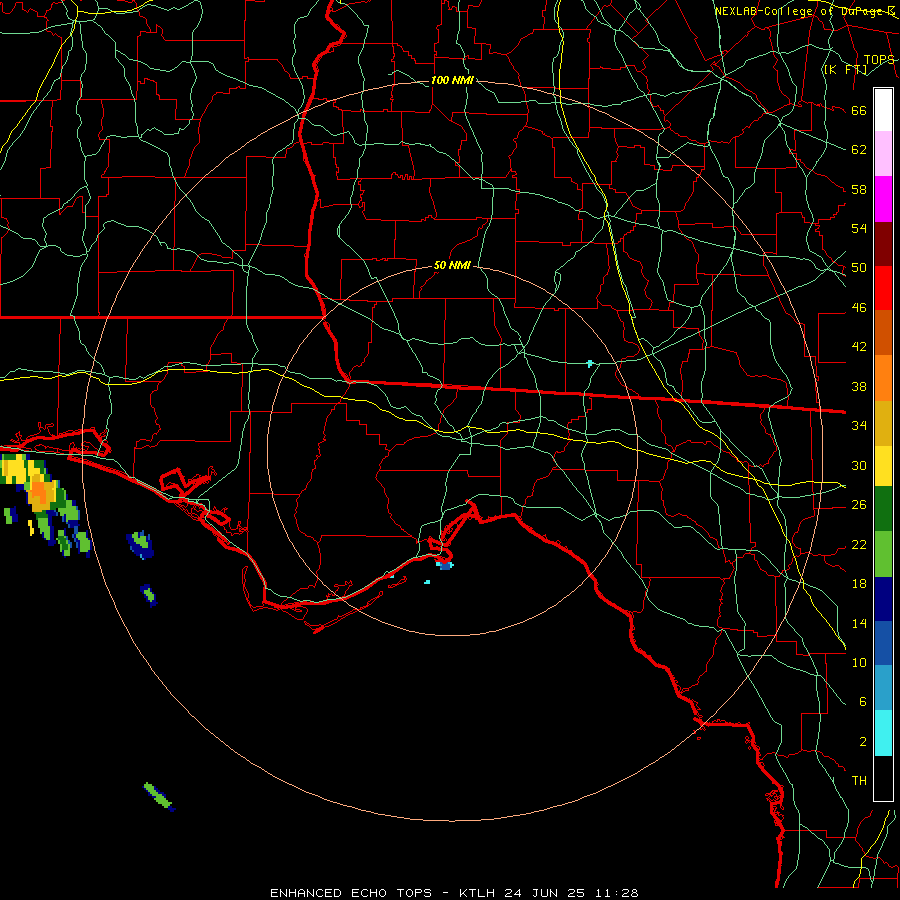Click the legend value 26
The height and width of the screenshot is (900, 900).
click(x=859, y=505)
